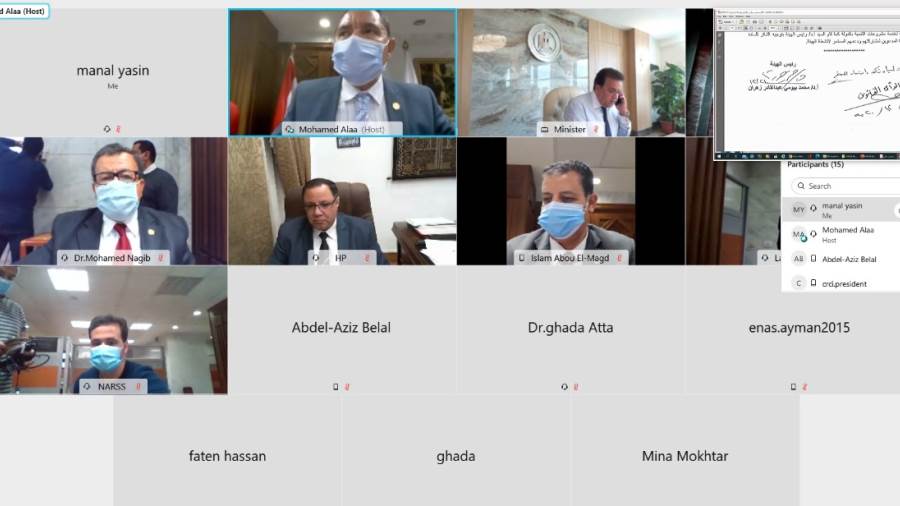Image resolution: width=900 pixels, height=506 pixels.
Task: Click the mobile icon under enas.ayman2015 name
Action: (793, 387)
